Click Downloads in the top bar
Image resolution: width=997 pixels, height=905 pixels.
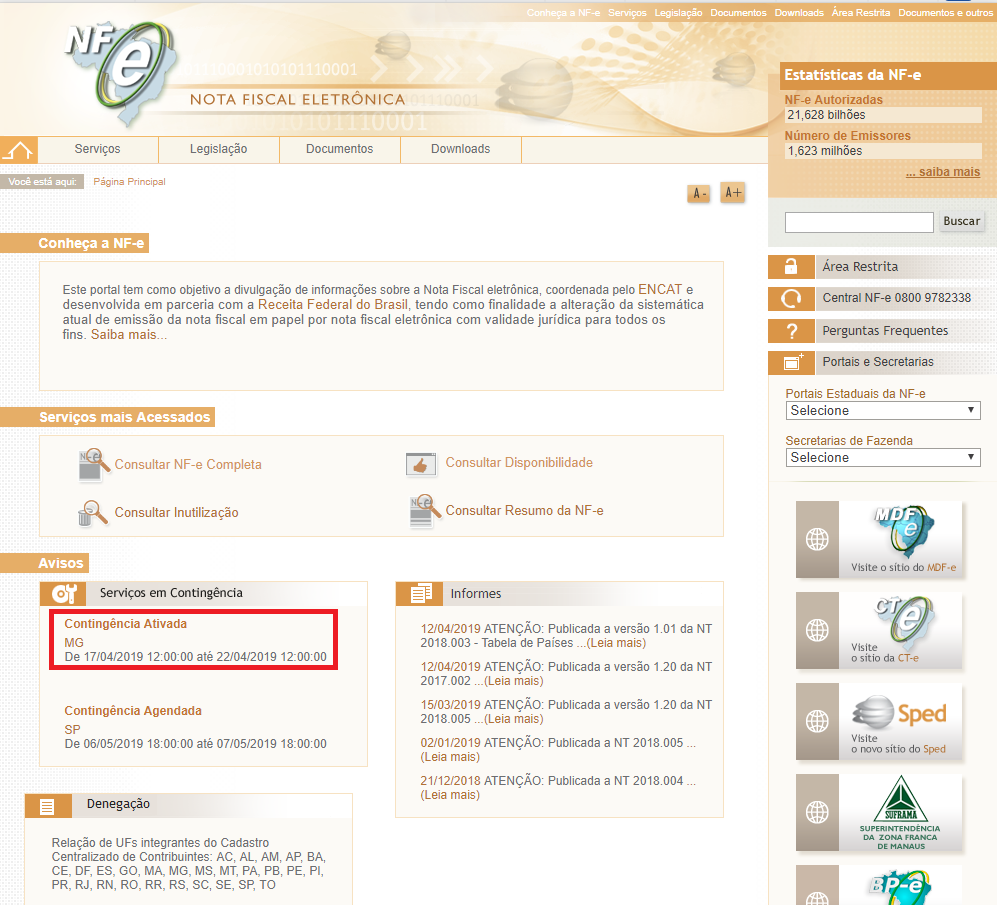799,13
